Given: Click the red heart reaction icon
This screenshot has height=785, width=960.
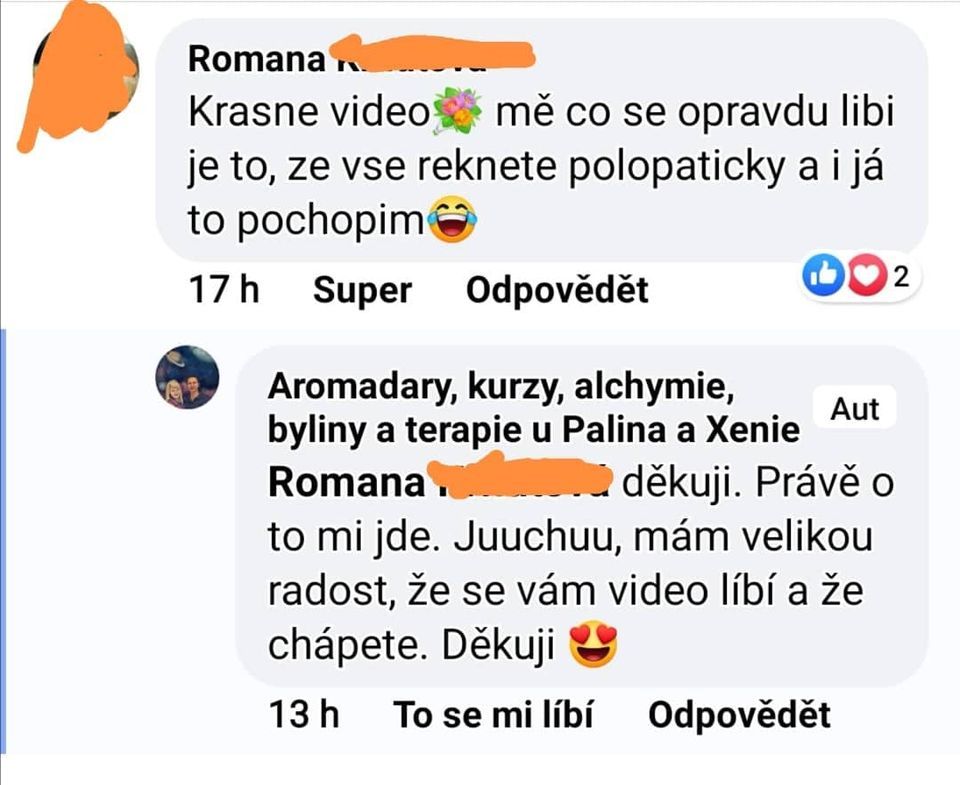Looking at the screenshot, I should coord(867,275).
